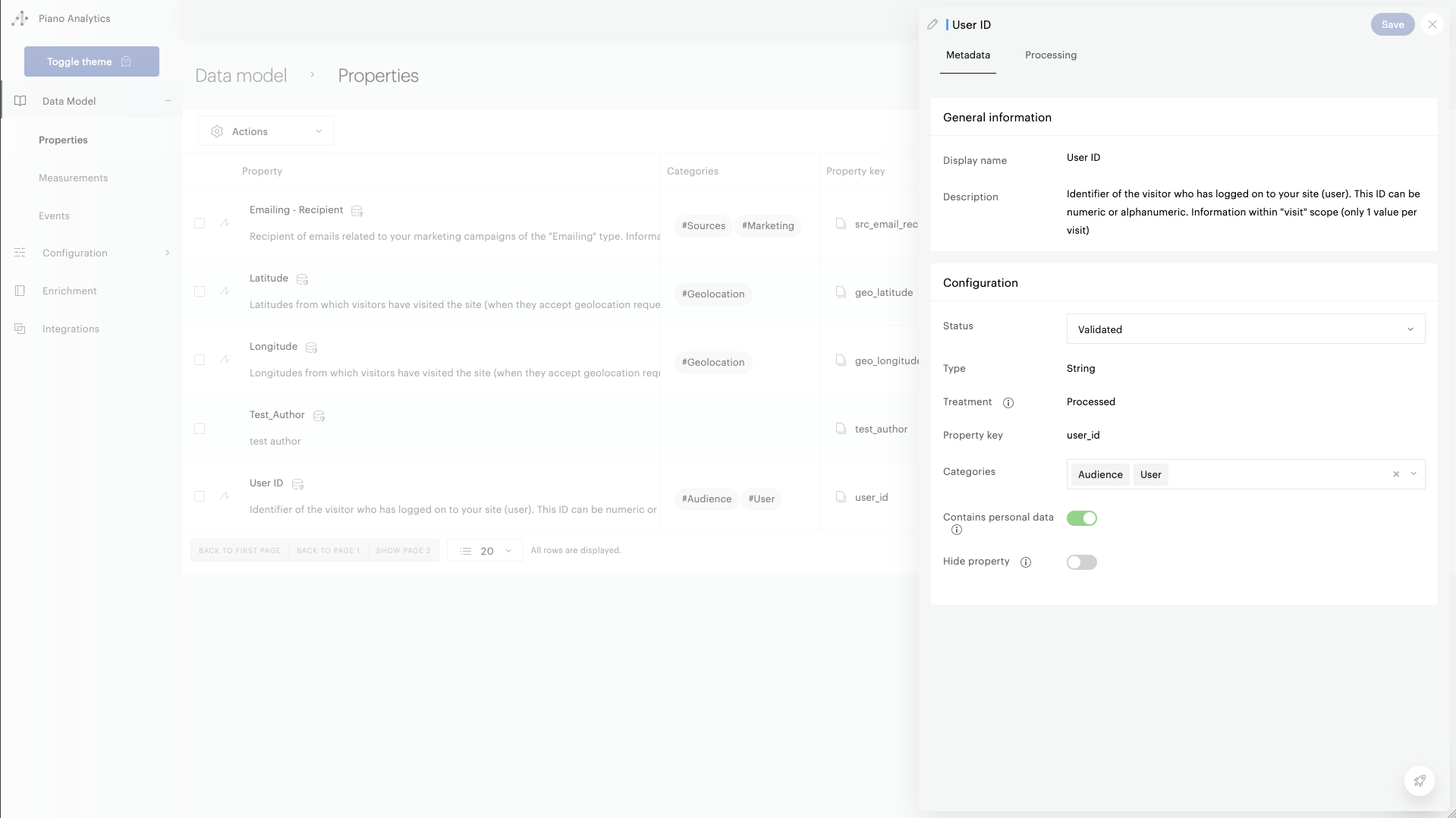Open the Actions dropdown menu
Image resolution: width=1456 pixels, height=818 pixels.
point(266,131)
